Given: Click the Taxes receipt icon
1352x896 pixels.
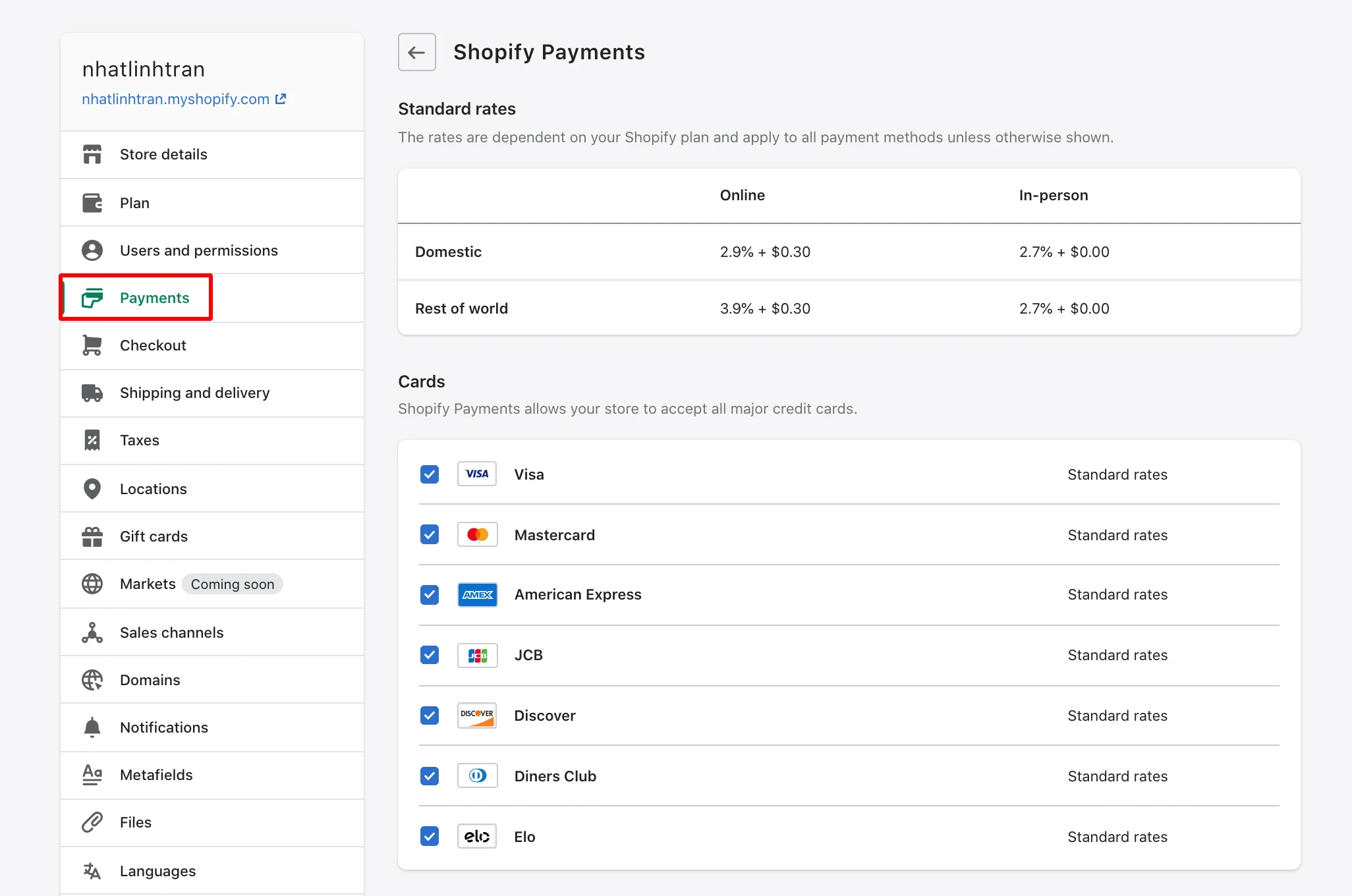Looking at the screenshot, I should (92, 440).
